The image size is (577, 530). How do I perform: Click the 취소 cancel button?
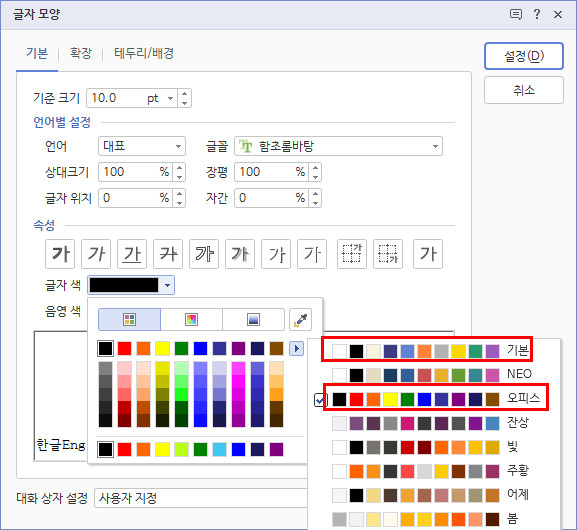pos(524,90)
